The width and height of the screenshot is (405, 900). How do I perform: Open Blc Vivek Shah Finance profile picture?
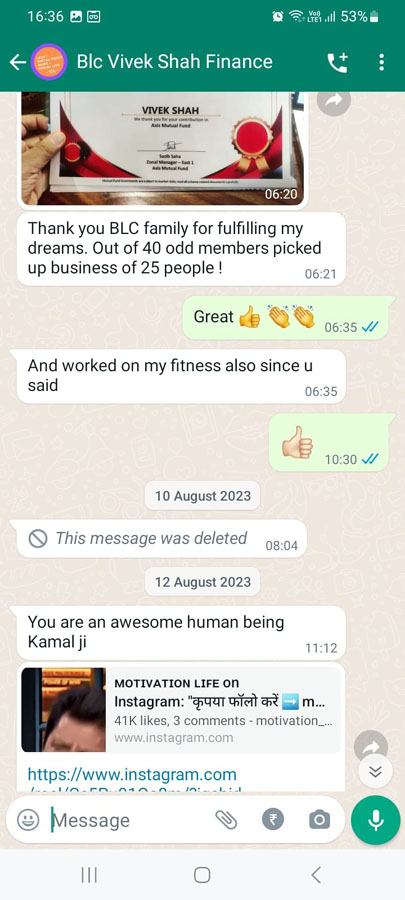point(49,62)
